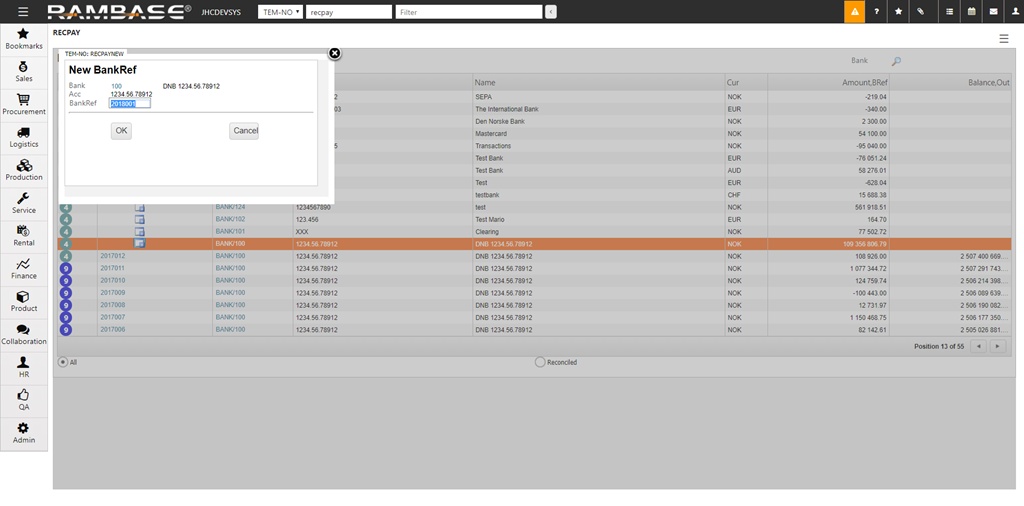Screen dimensions: 1024x506
Task: Open the Collaboration module
Action: pos(24,335)
